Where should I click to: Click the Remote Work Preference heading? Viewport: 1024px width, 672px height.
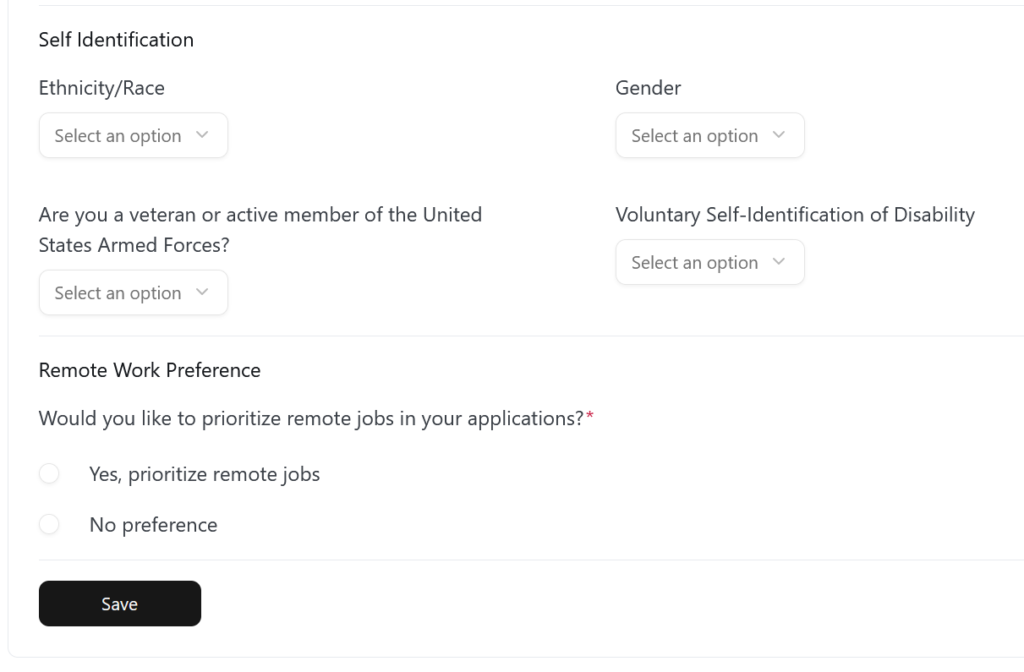coord(149,370)
